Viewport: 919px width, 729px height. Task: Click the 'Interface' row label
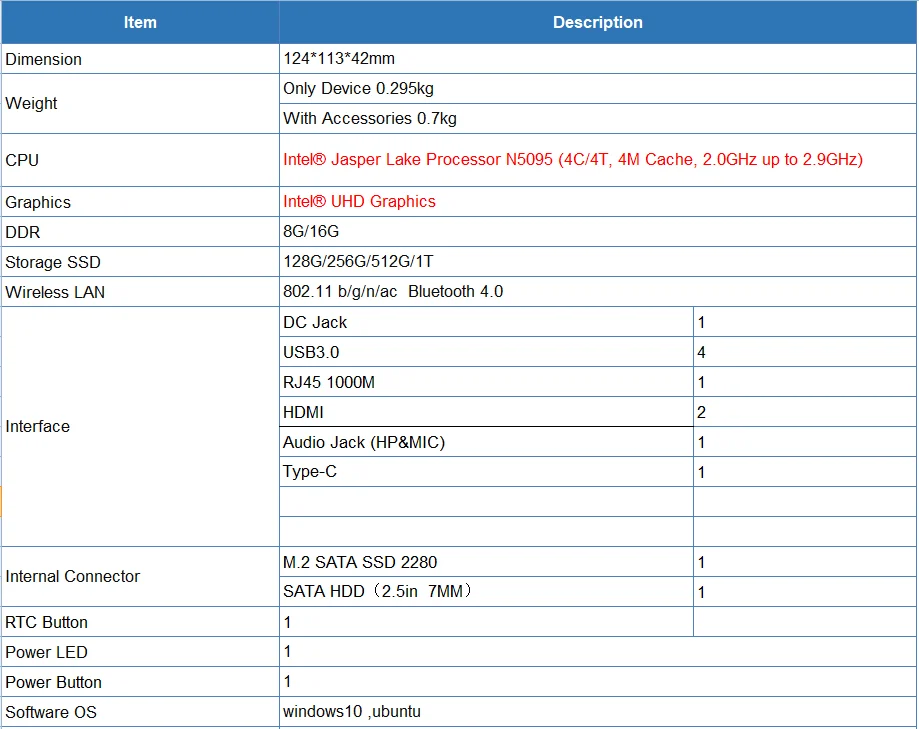pyautogui.click(x=38, y=426)
